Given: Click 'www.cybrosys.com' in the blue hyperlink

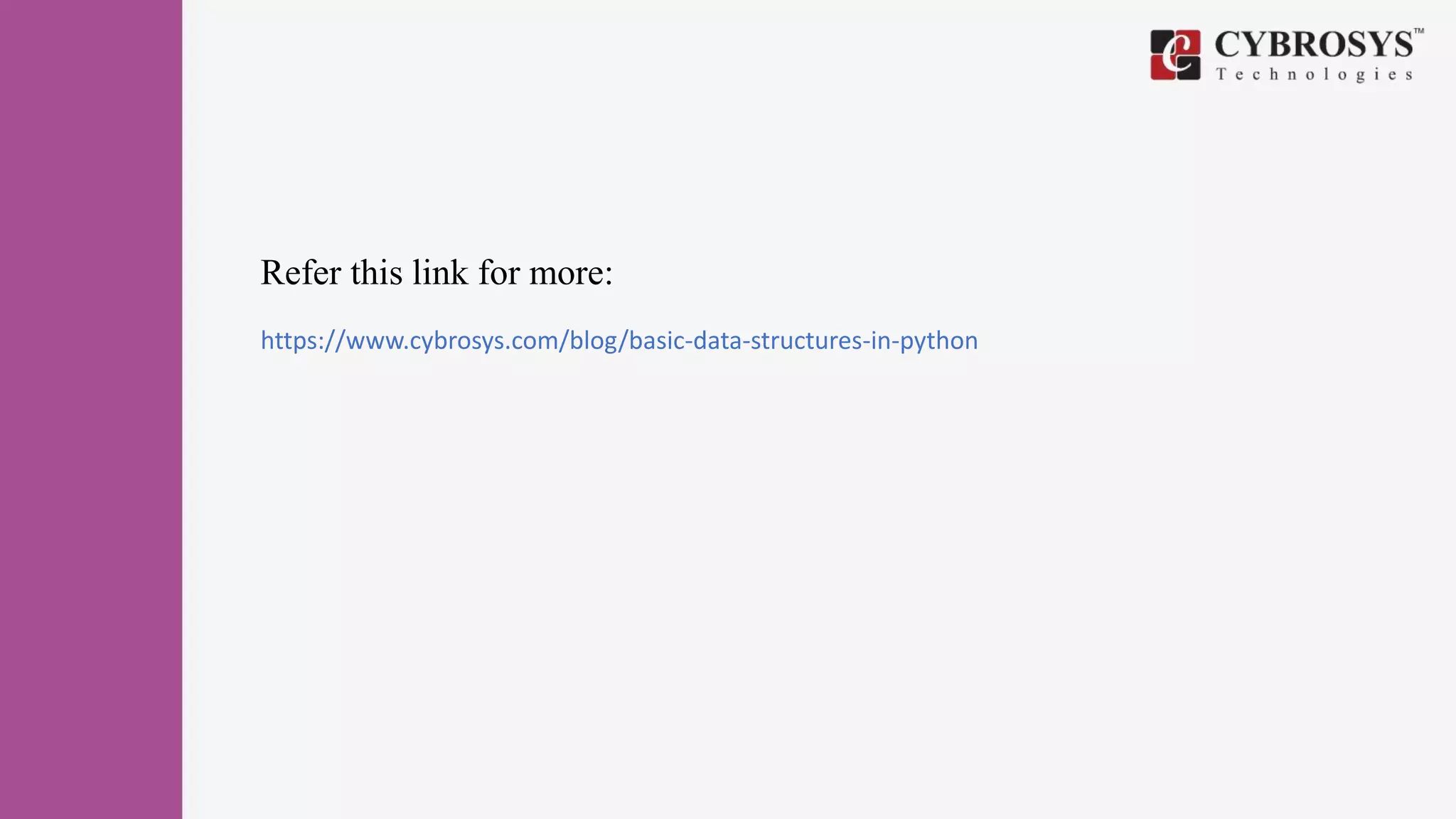Looking at the screenshot, I should (452, 342).
